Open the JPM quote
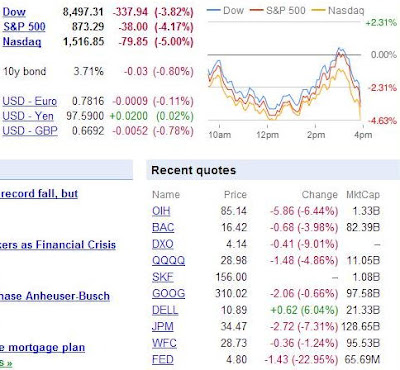This screenshot has height=370, width=400. pyautogui.click(x=163, y=326)
